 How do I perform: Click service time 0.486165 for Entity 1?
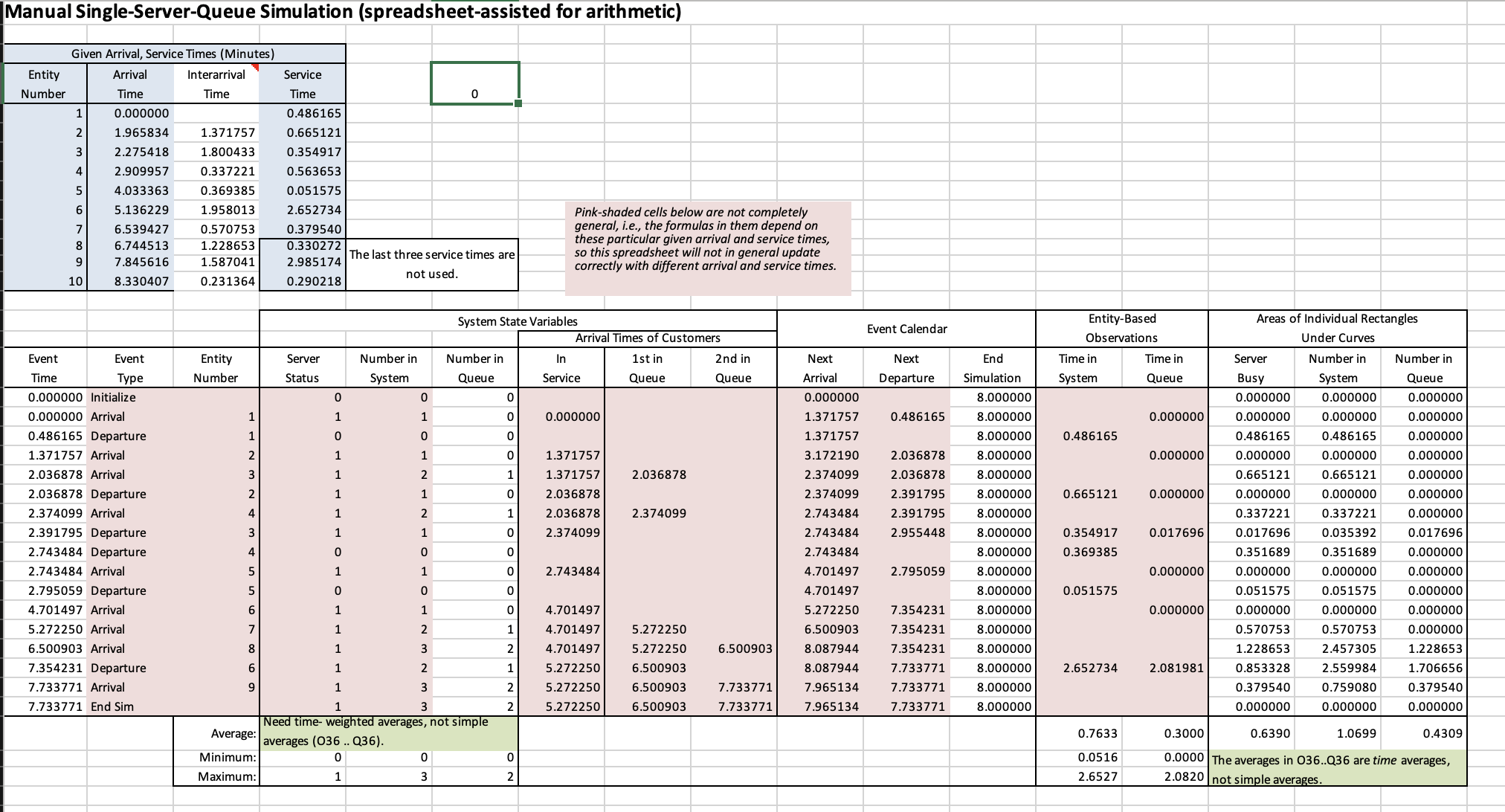click(313, 113)
